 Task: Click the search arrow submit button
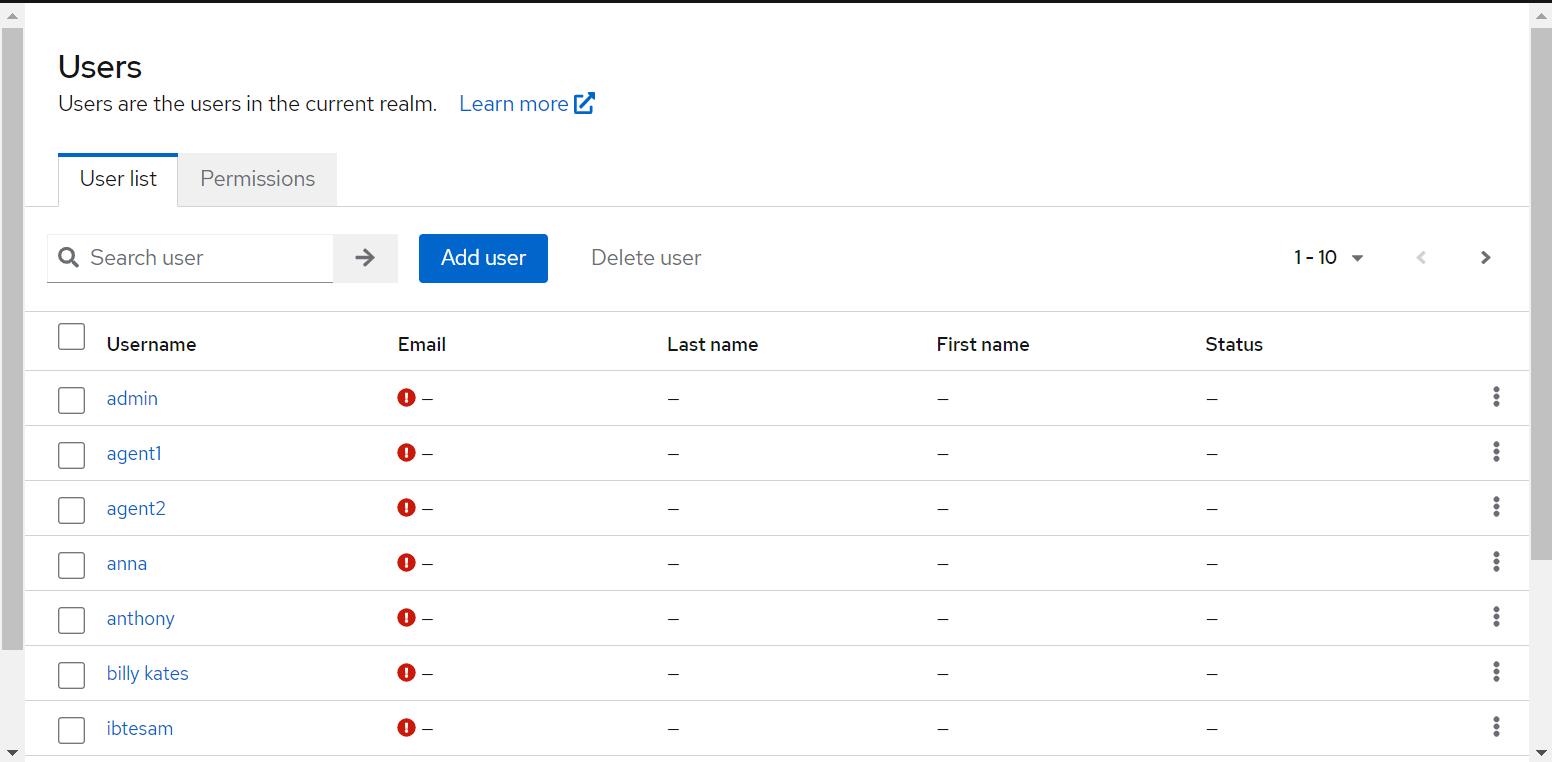(x=365, y=258)
